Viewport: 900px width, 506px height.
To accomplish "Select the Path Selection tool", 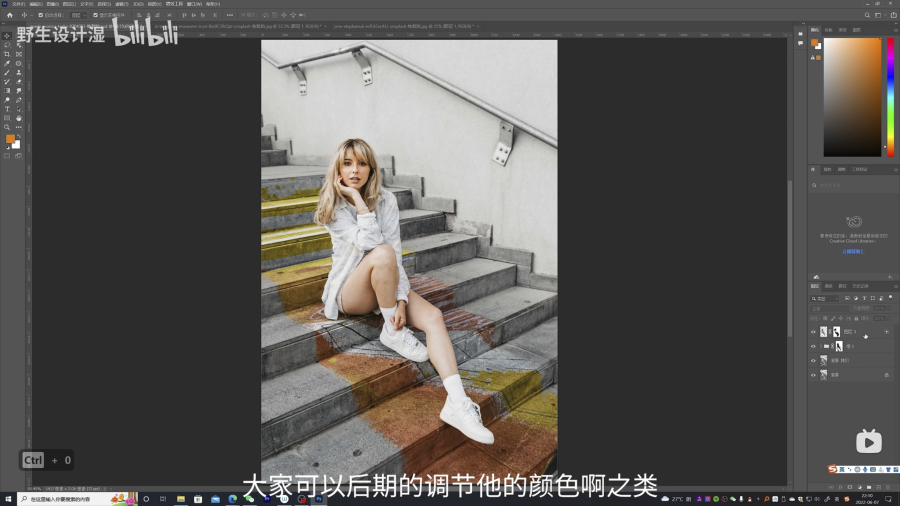I will tap(19, 109).
